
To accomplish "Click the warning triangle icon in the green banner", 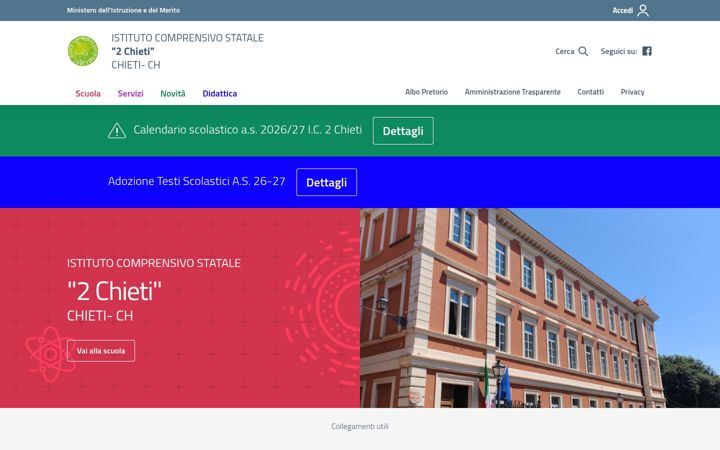I will click(x=117, y=130).
